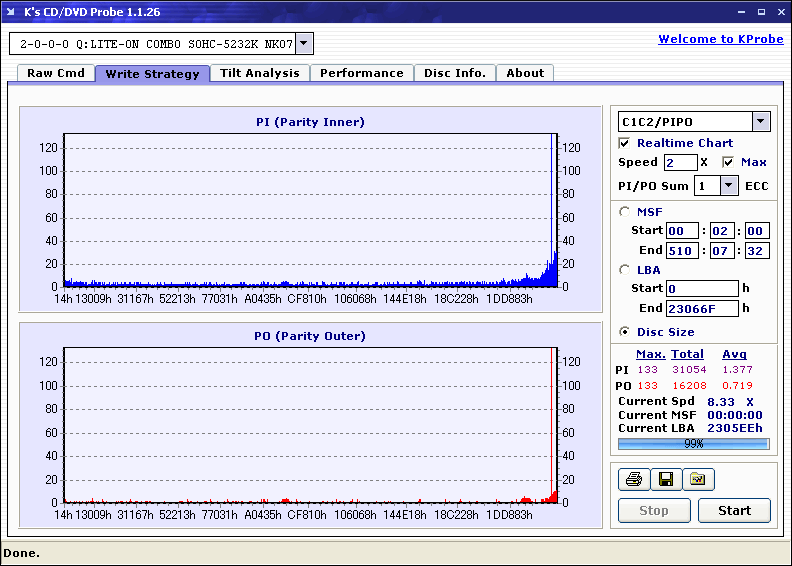Click the MSF End frames field showing 32
792x566 pixels.
(x=757, y=250)
